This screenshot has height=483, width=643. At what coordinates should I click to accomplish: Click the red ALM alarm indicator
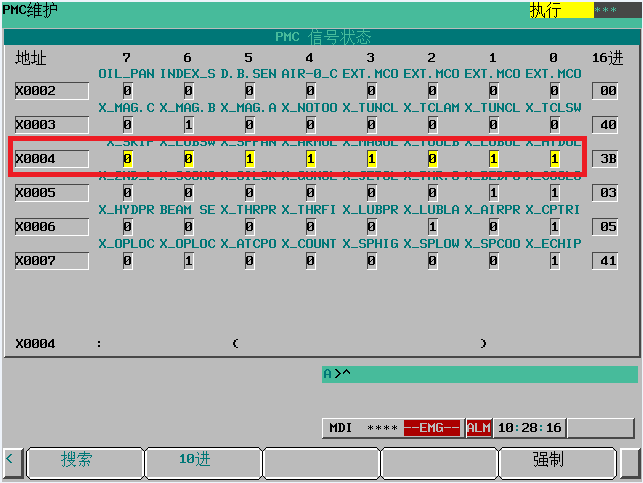click(x=479, y=428)
